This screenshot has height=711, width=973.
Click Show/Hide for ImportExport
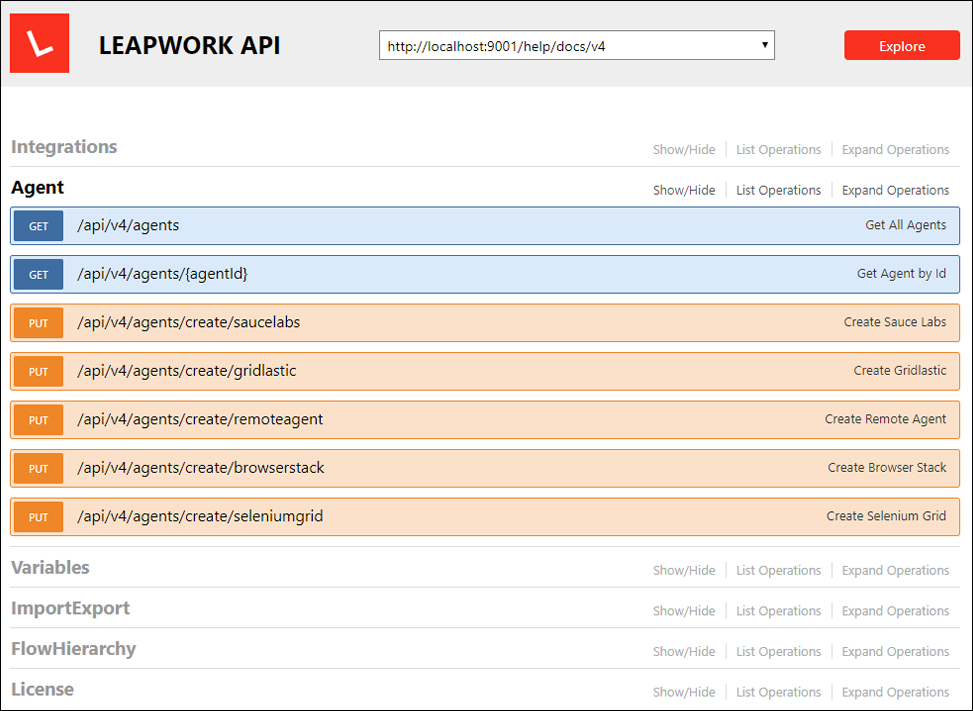684,611
